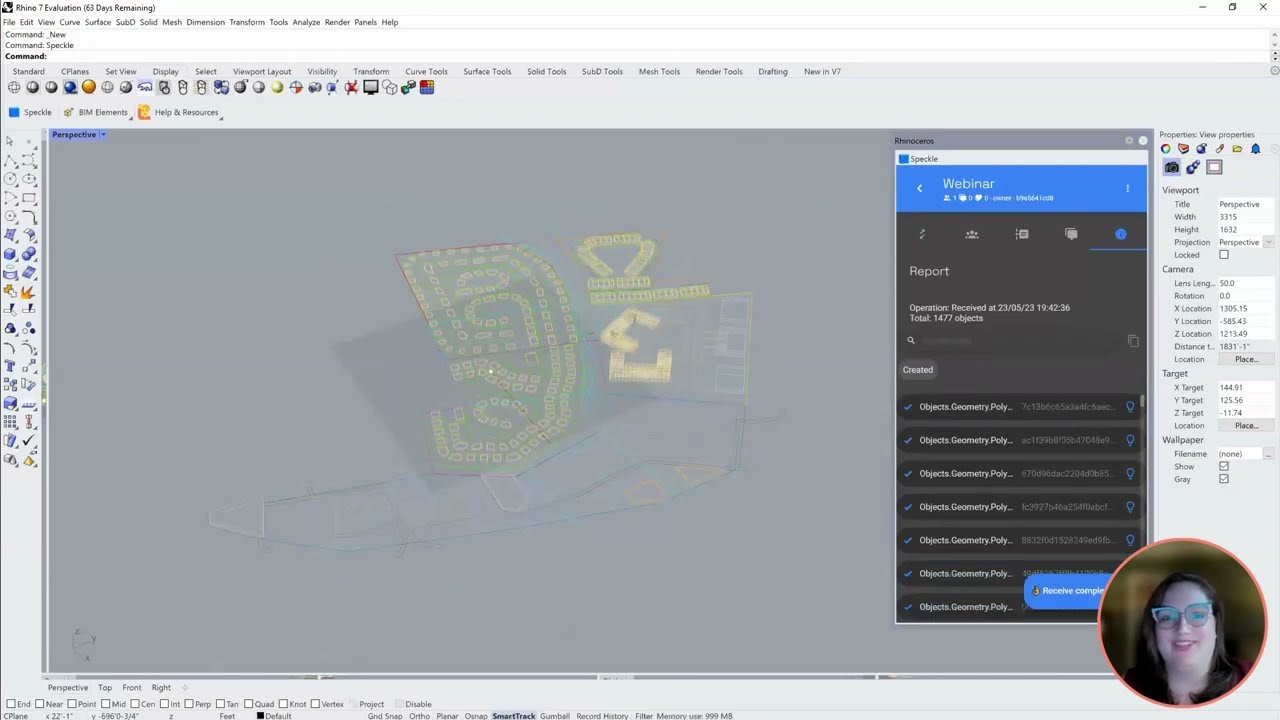Copy report using the copy icon
Screen dimensions: 1280x720
(1133, 341)
